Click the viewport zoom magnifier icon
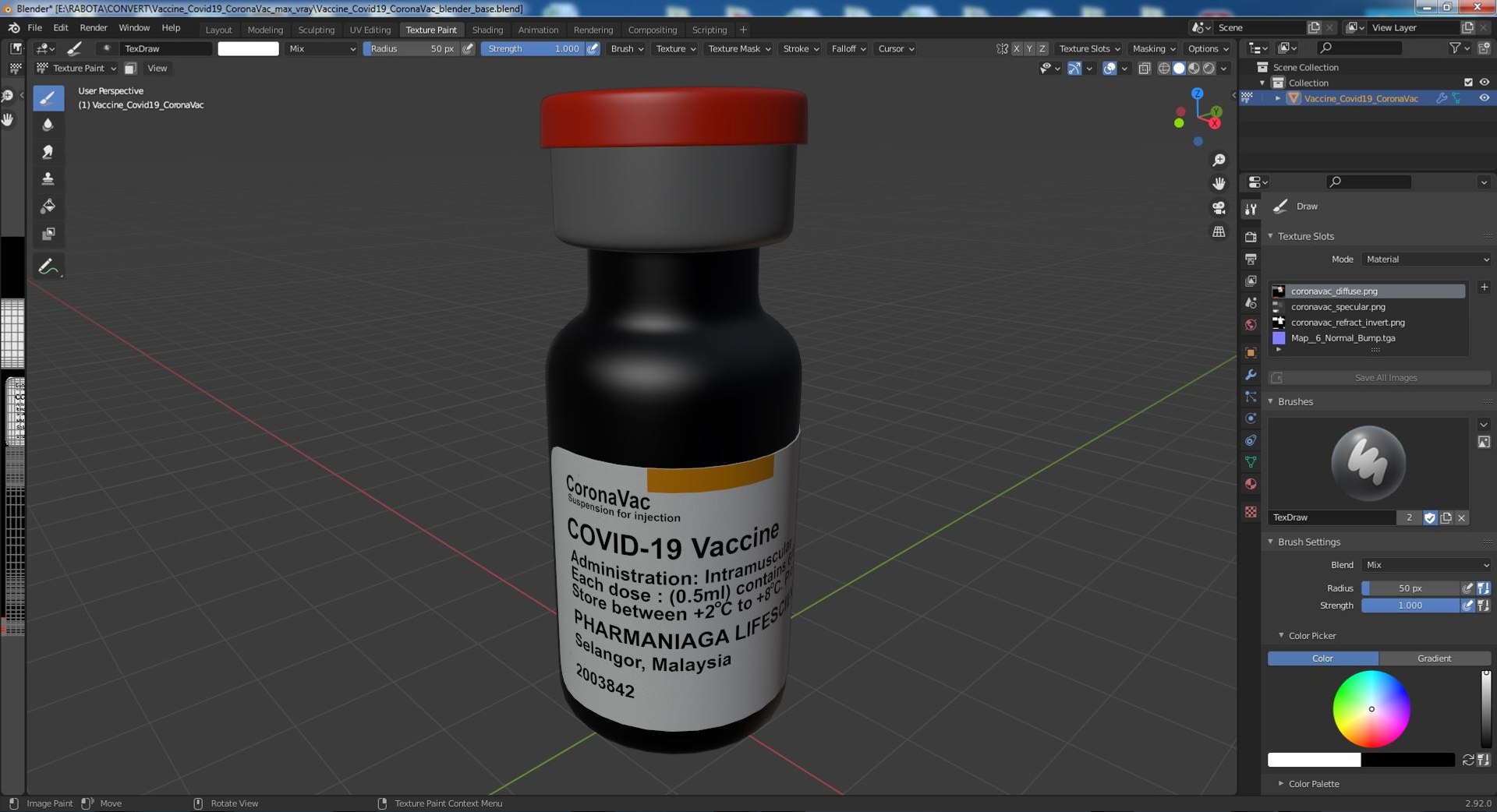 click(1219, 161)
